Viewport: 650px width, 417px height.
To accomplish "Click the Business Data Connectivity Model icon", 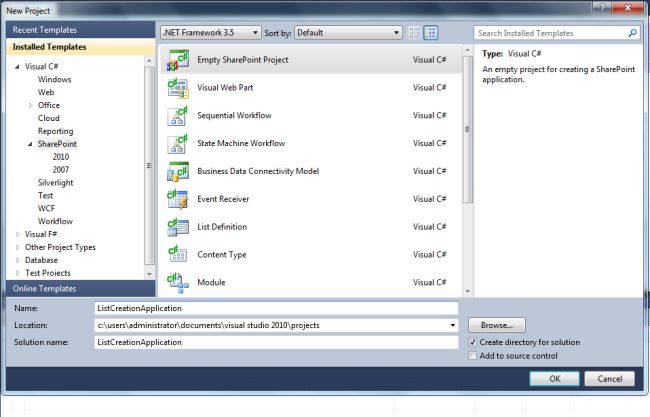I will (x=178, y=171).
